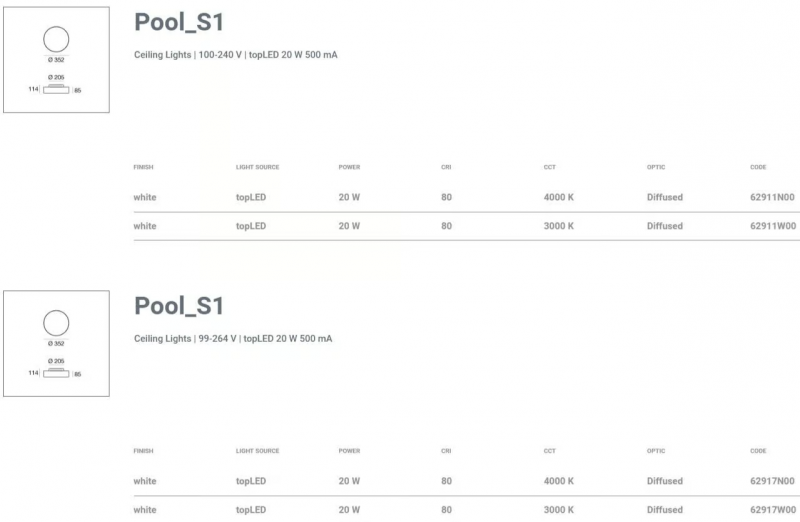Click the 99-264 V ceiling lights description

pos(233,338)
